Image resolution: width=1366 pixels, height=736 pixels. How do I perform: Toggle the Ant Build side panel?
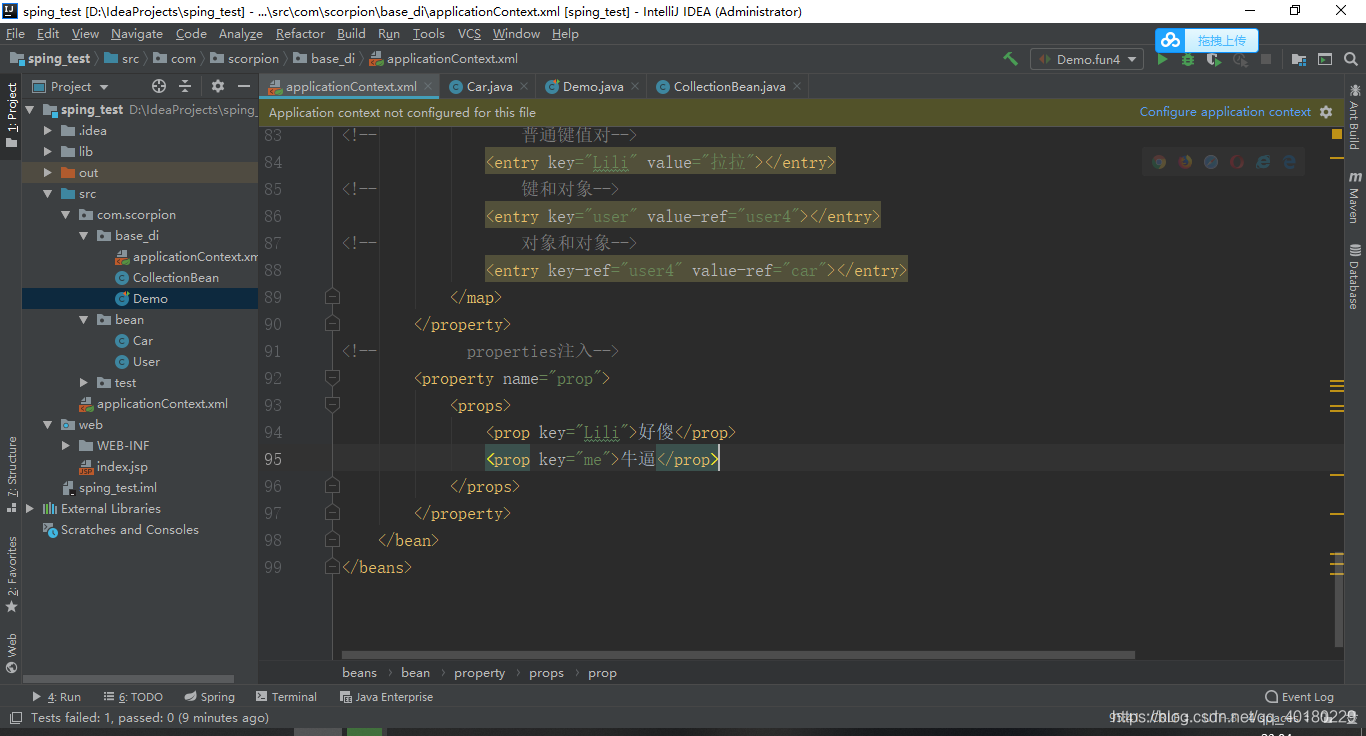1355,116
